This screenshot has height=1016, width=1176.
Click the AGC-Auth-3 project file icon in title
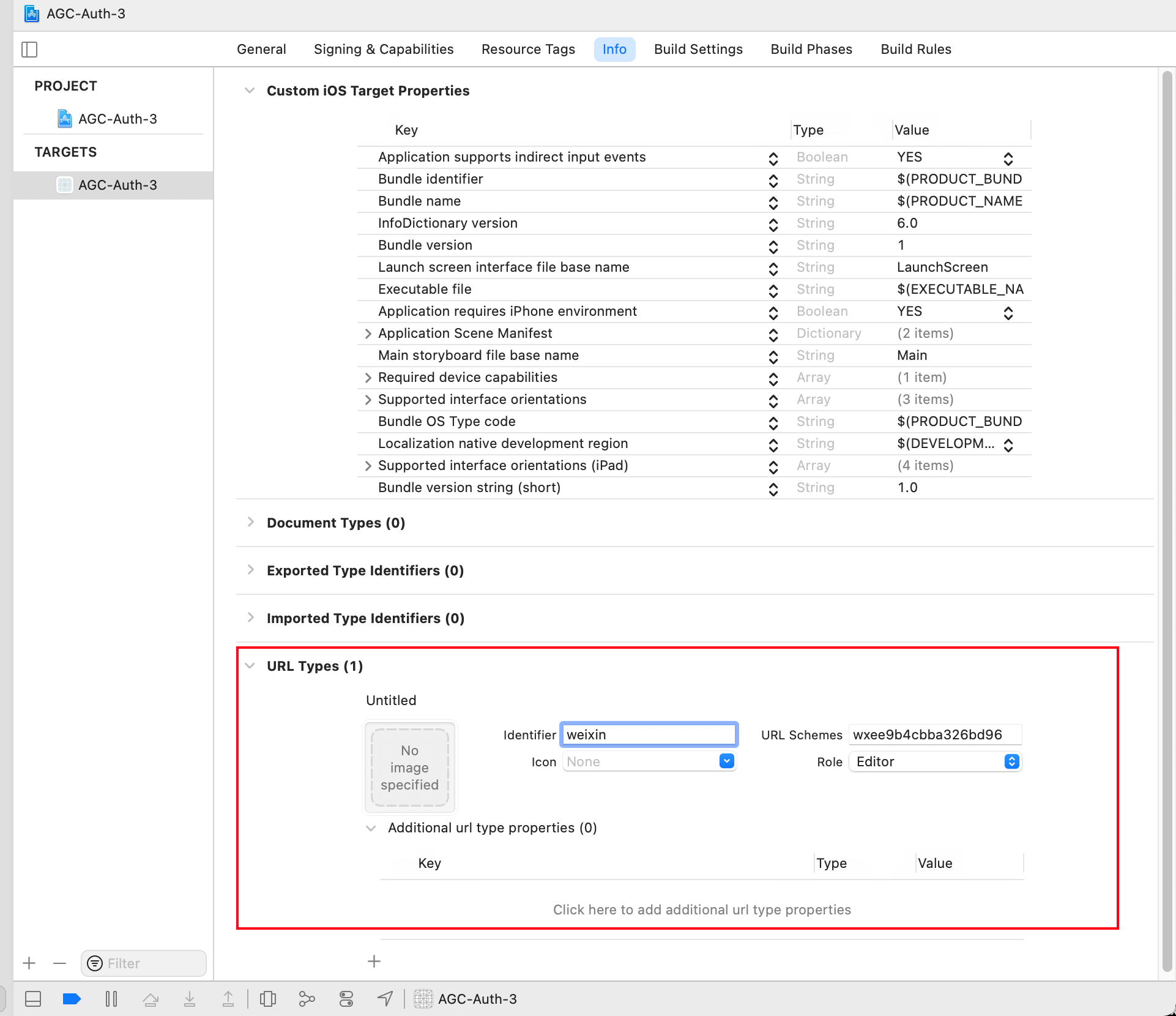tap(32, 13)
